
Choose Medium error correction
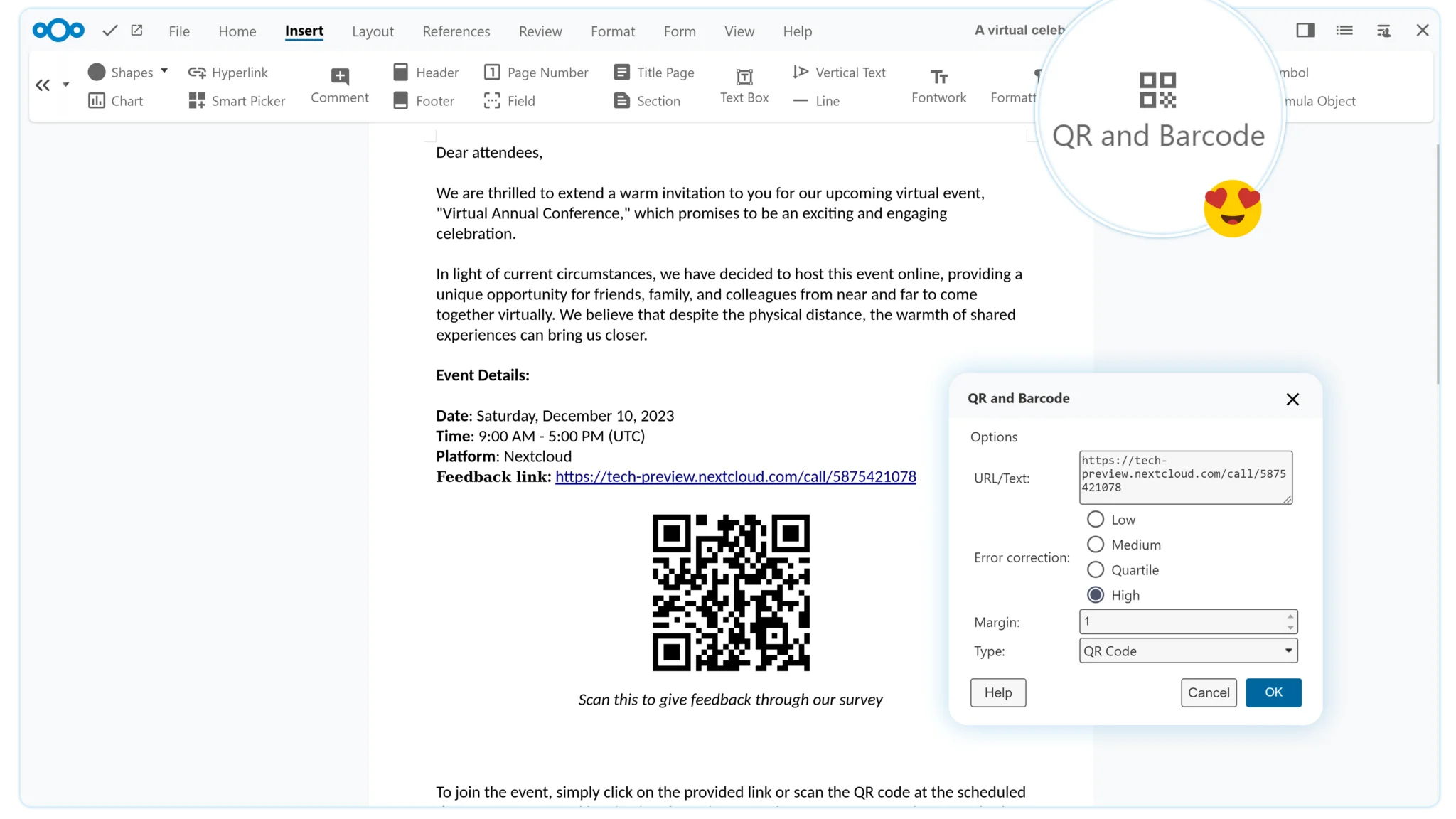point(1095,544)
